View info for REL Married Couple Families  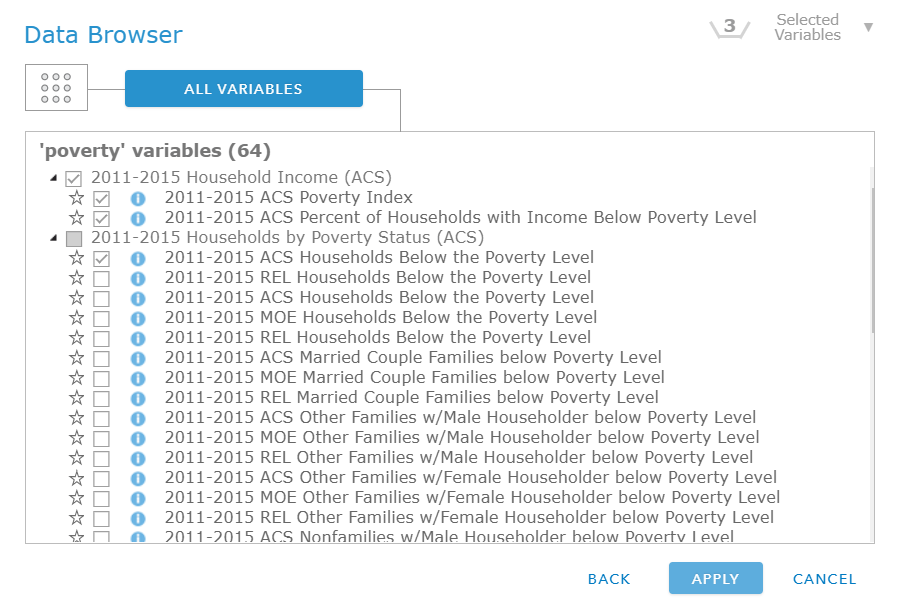point(138,398)
